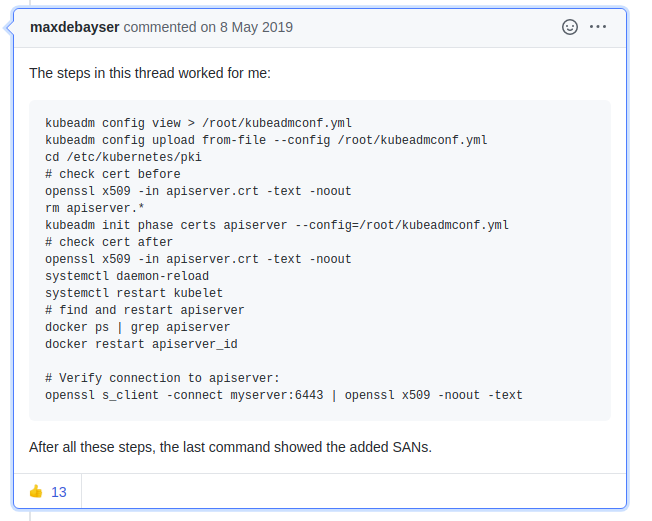The image size is (652, 521).
Task: Click the "After all these steps" closing sentence
Action: tap(230, 447)
